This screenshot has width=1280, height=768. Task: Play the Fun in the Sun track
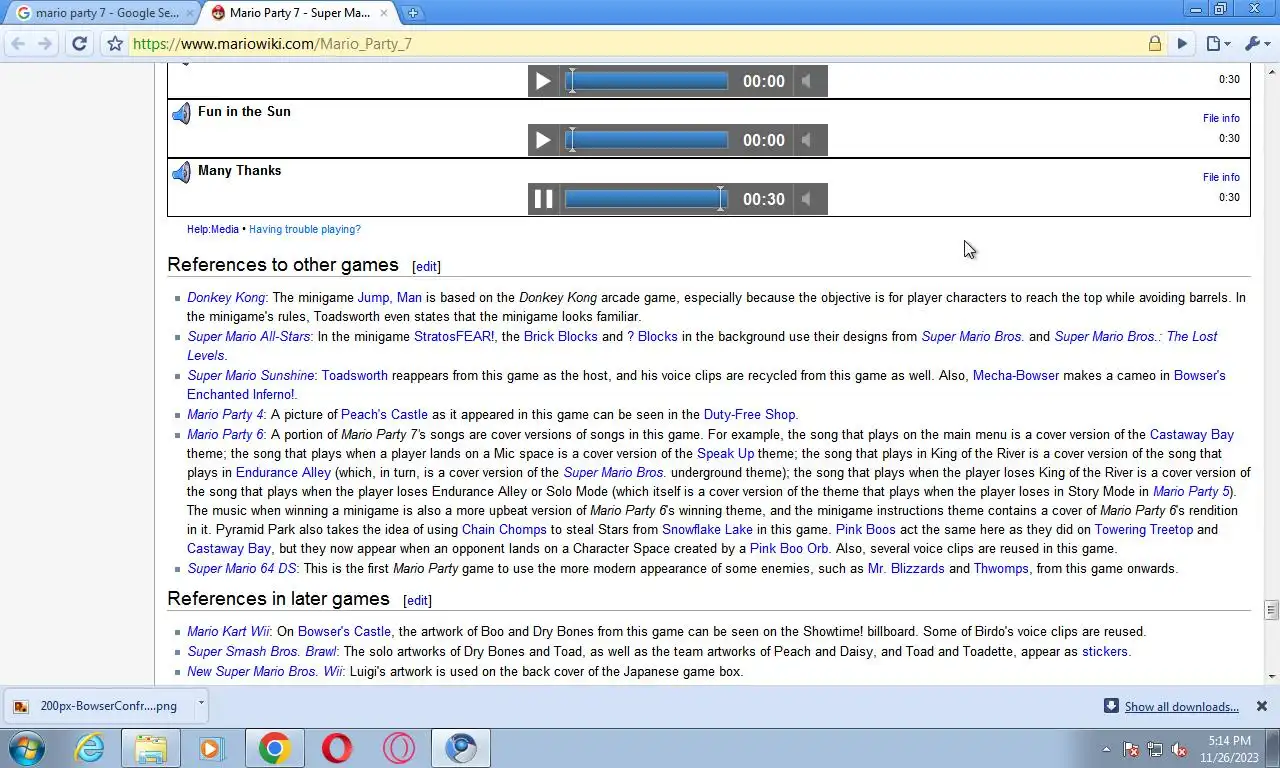point(543,140)
